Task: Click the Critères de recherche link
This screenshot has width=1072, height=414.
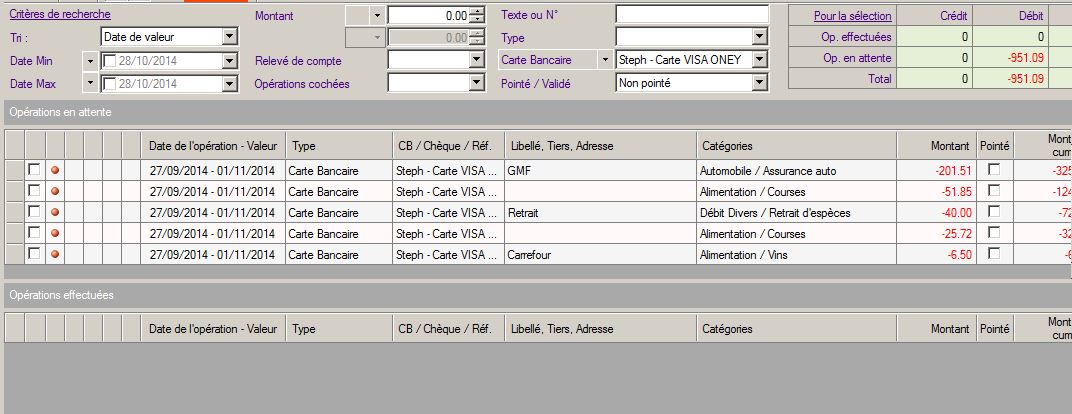Action: [x=60, y=15]
